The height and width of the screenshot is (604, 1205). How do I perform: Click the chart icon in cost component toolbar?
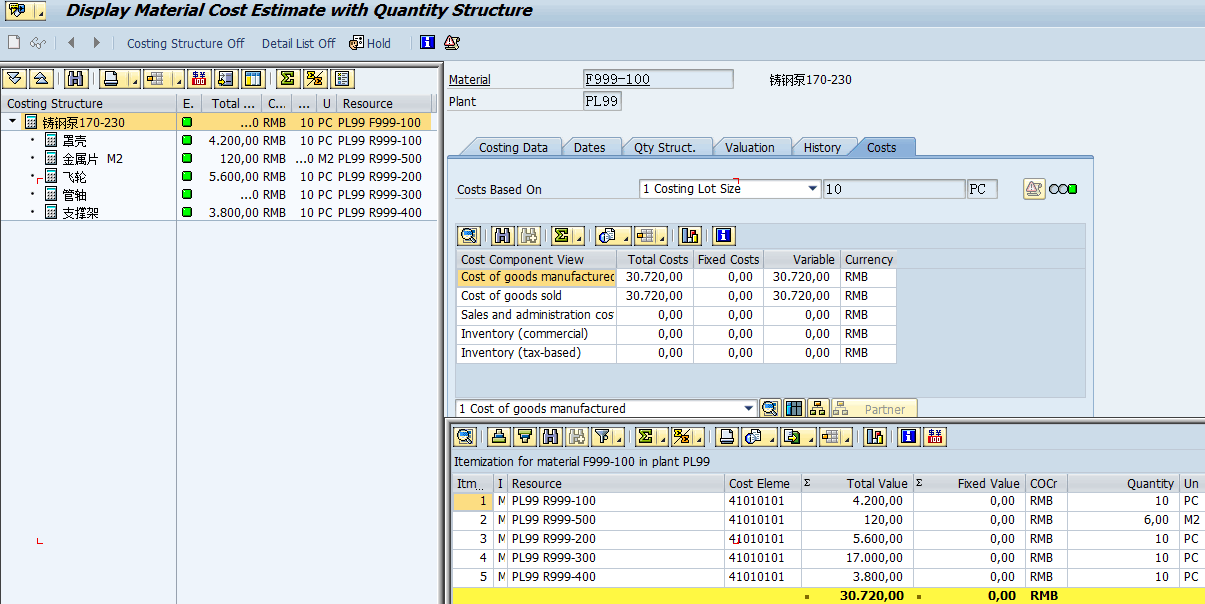(689, 236)
